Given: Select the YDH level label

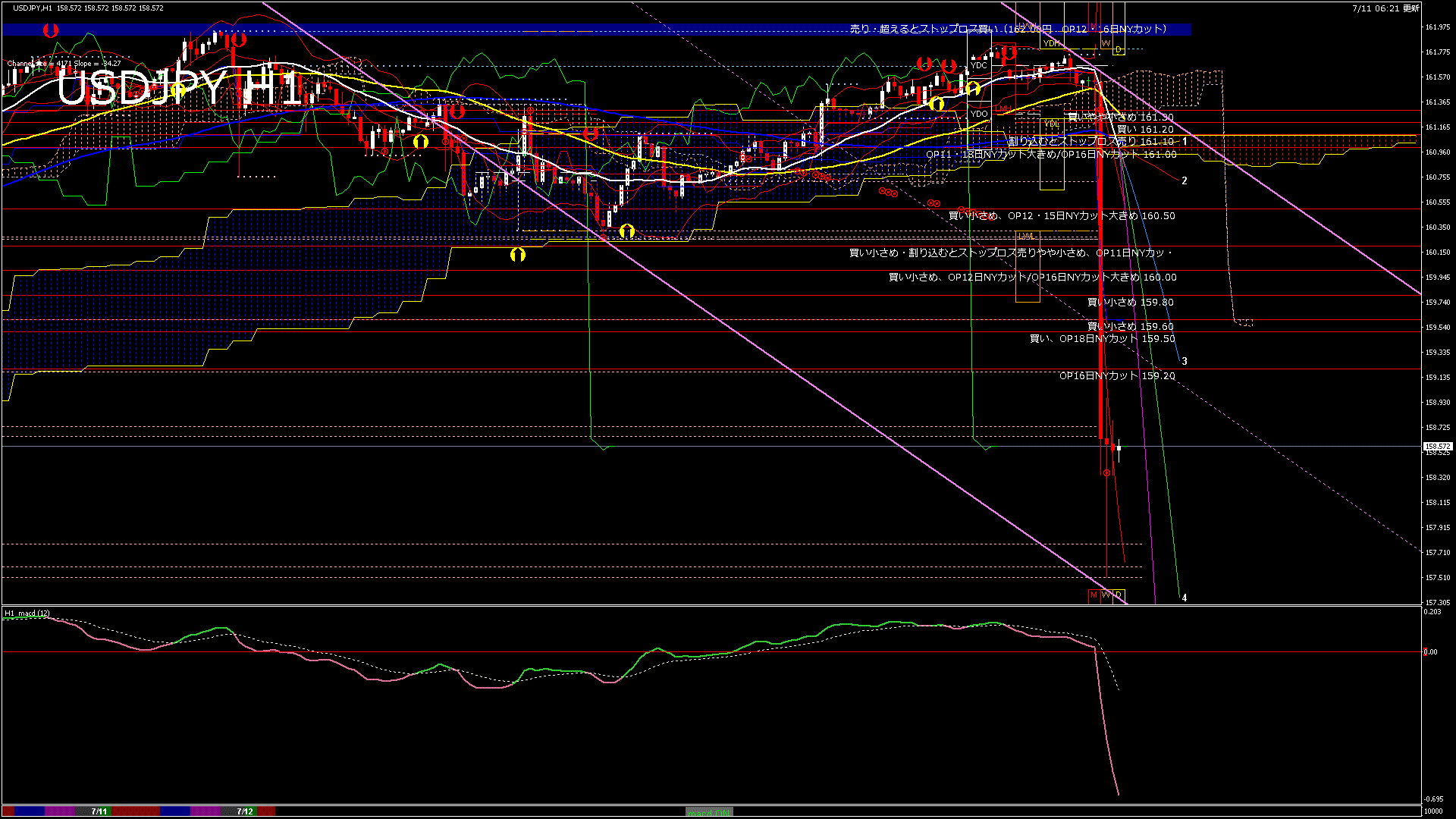Looking at the screenshot, I should [x=1052, y=44].
